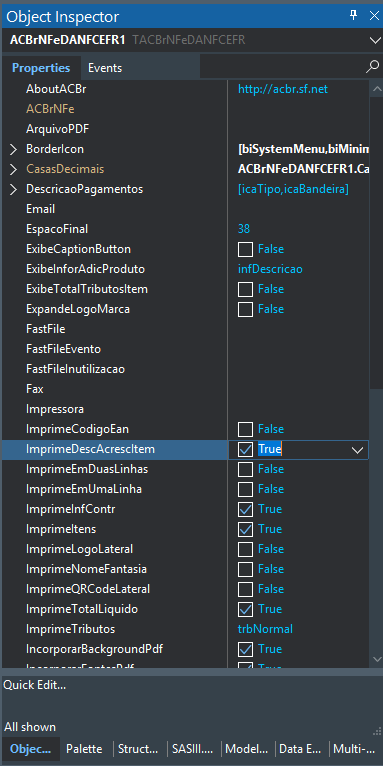This screenshot has height=766, width=383.
Task: Expand the BorderIcon property
Action: pyautogui.click(x=14, y=149)
